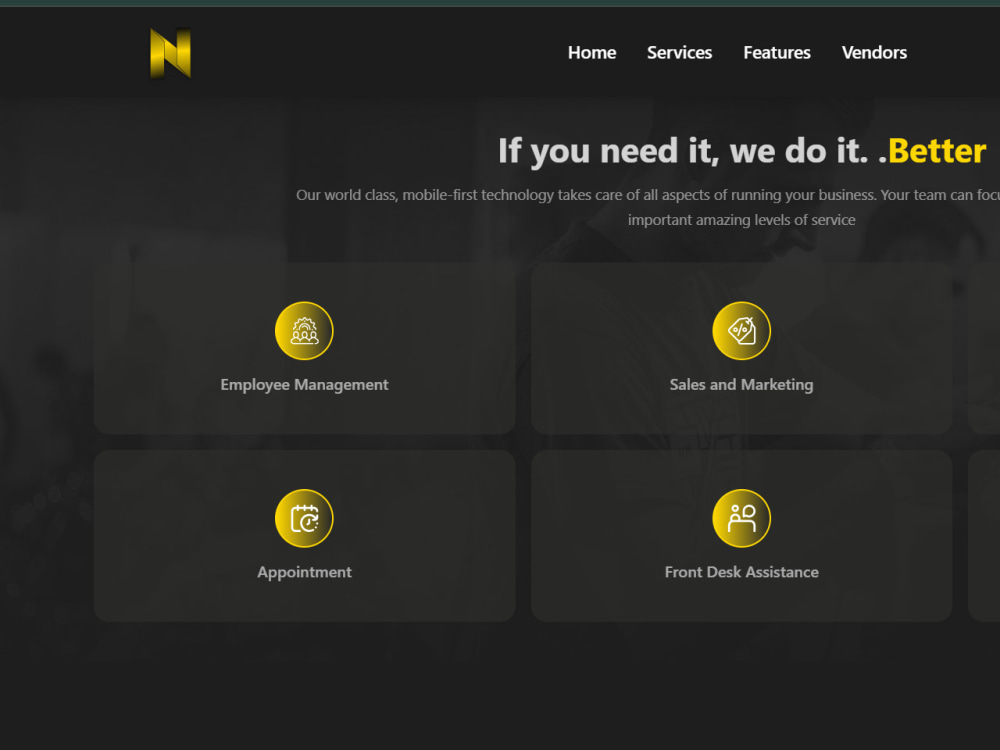Click the Appointment calendar icon
This screenshot has width=1000, height=750.
304,518
